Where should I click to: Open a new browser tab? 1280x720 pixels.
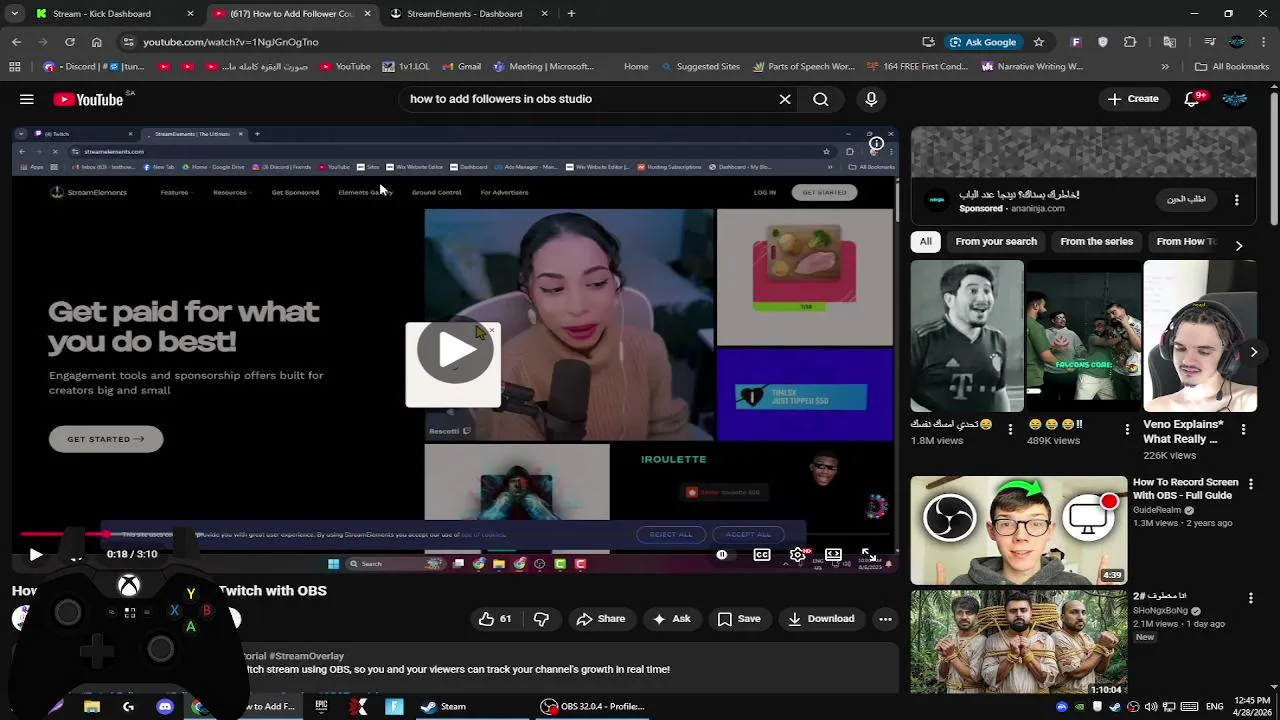571,14
